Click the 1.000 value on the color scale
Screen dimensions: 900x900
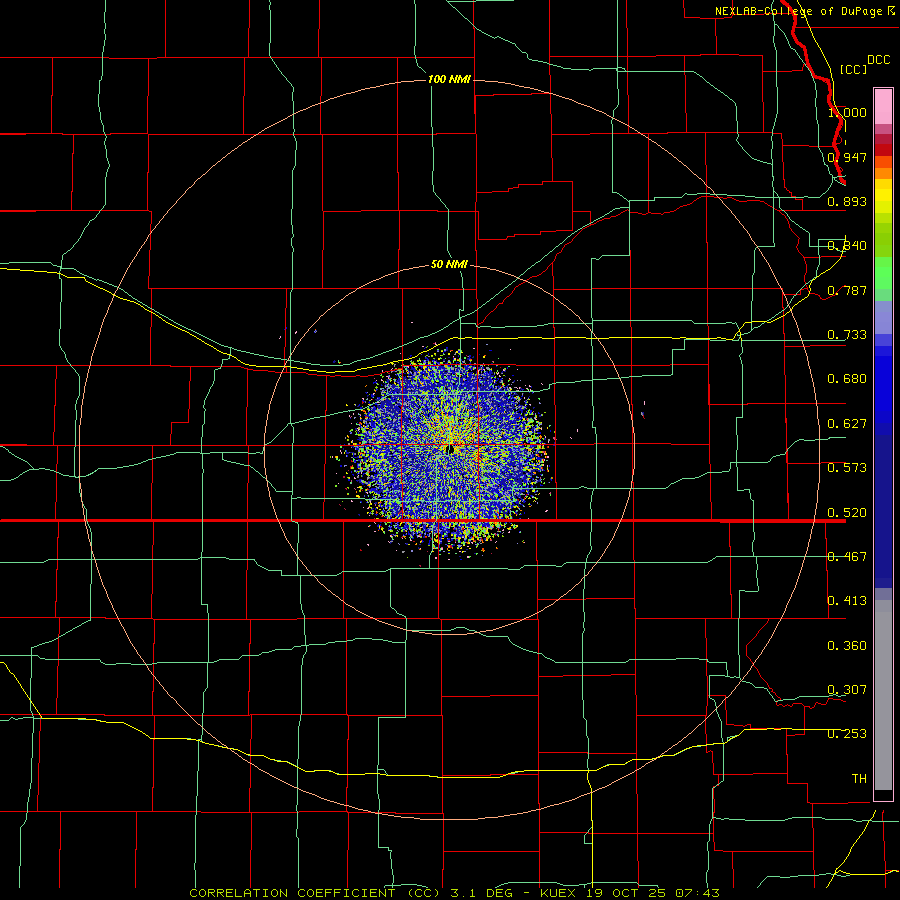point(847,112)
